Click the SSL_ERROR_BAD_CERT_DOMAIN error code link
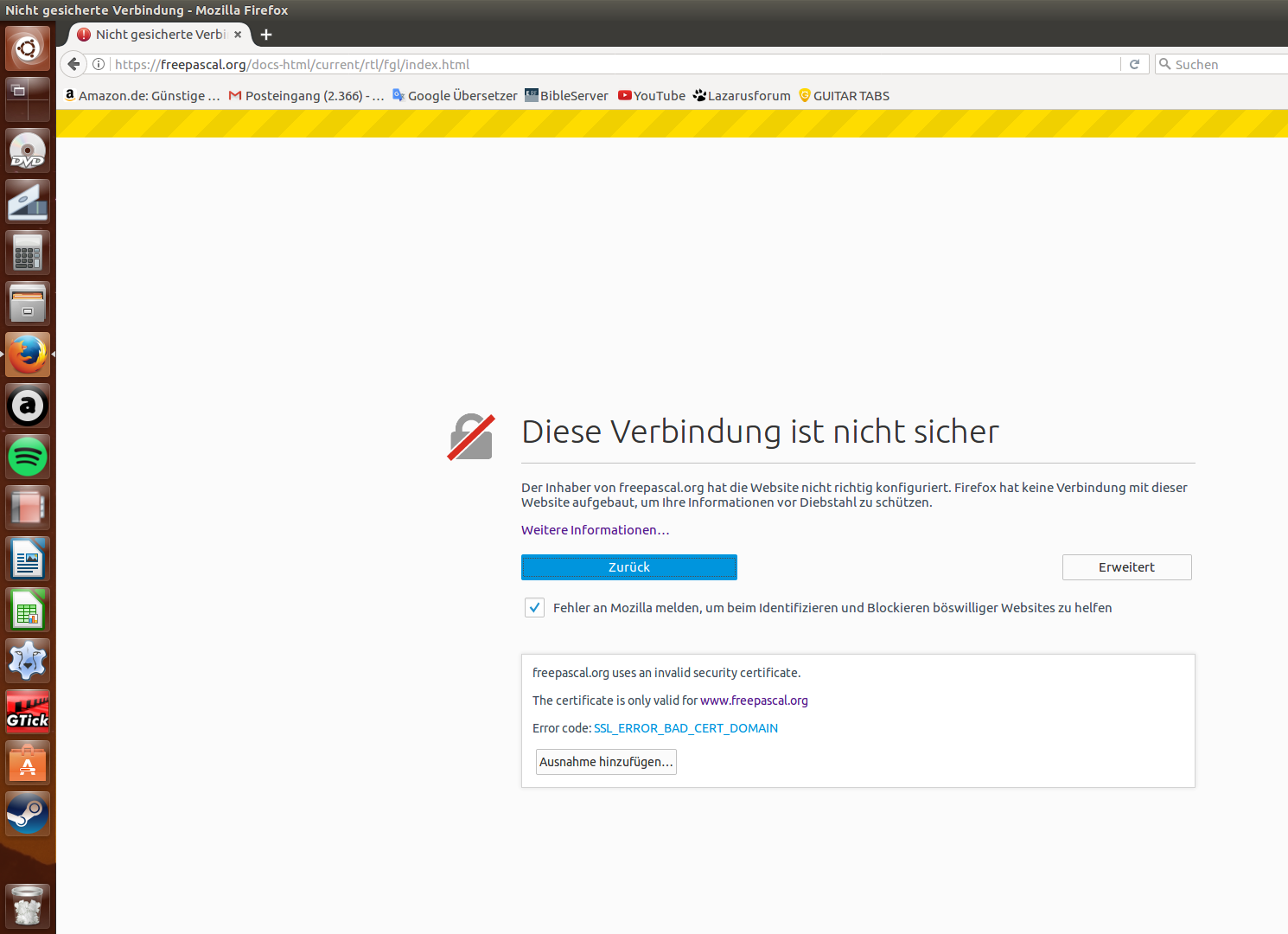 pyautogui.click(x=685, y=728)
